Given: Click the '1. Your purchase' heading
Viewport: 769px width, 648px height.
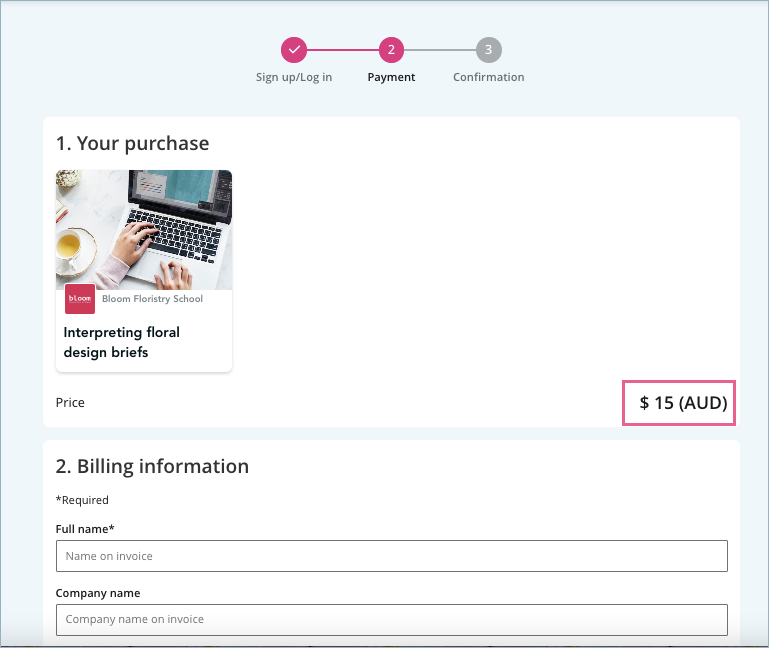Looking at the screenshot, I should pos(132,144).
